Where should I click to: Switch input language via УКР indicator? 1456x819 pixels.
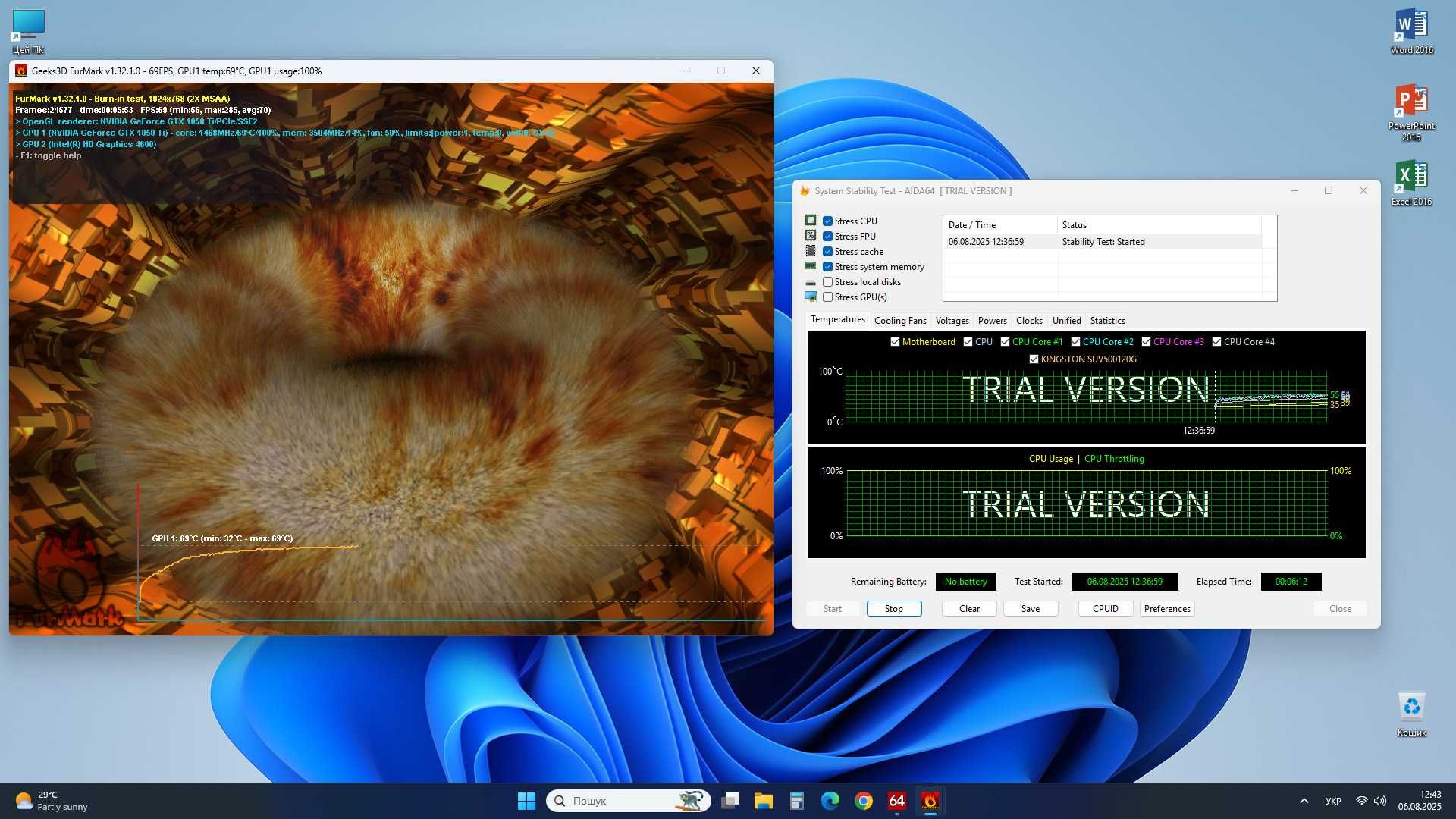coord(1333,801)
